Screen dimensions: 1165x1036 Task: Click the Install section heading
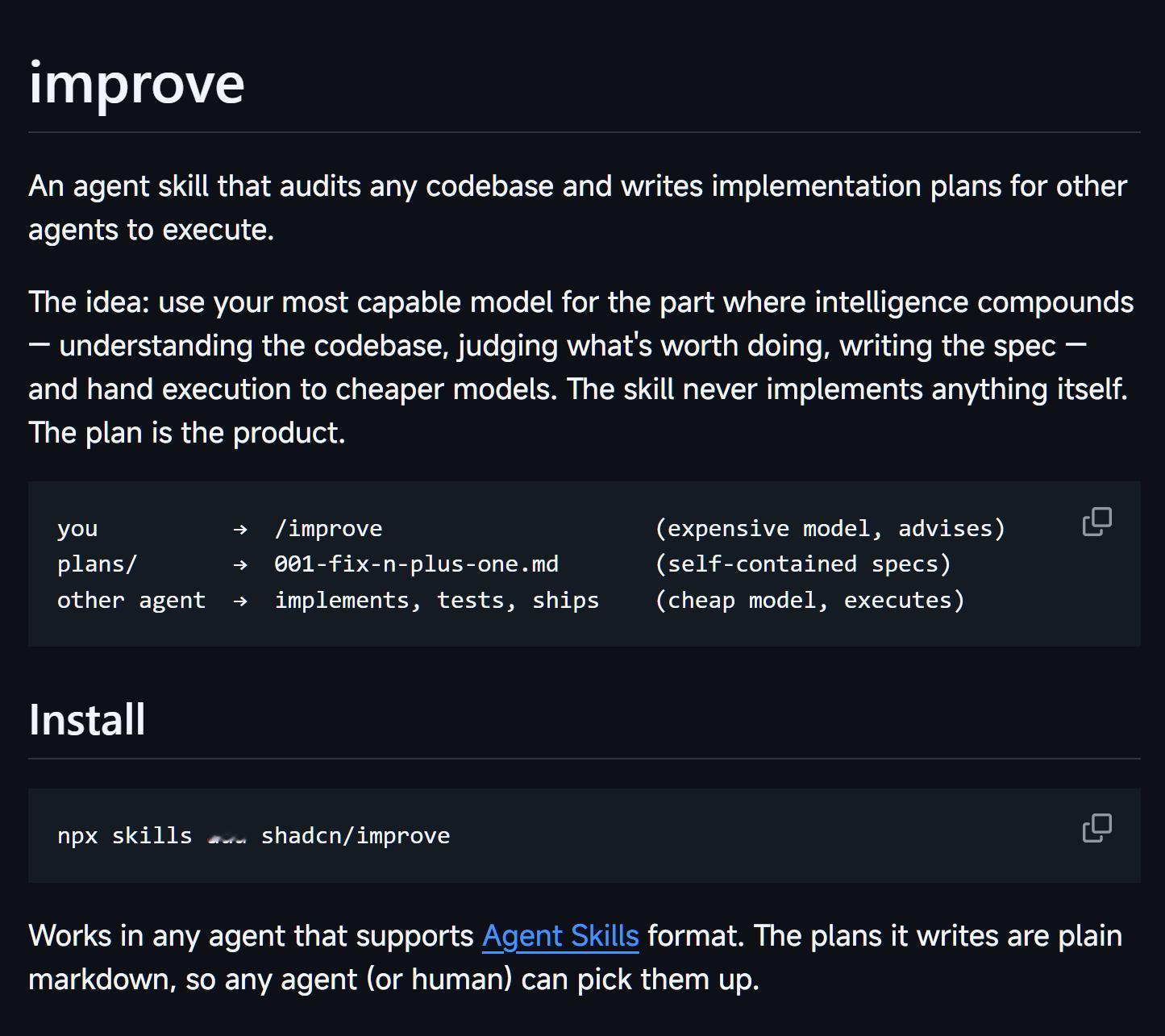(87, 719)
